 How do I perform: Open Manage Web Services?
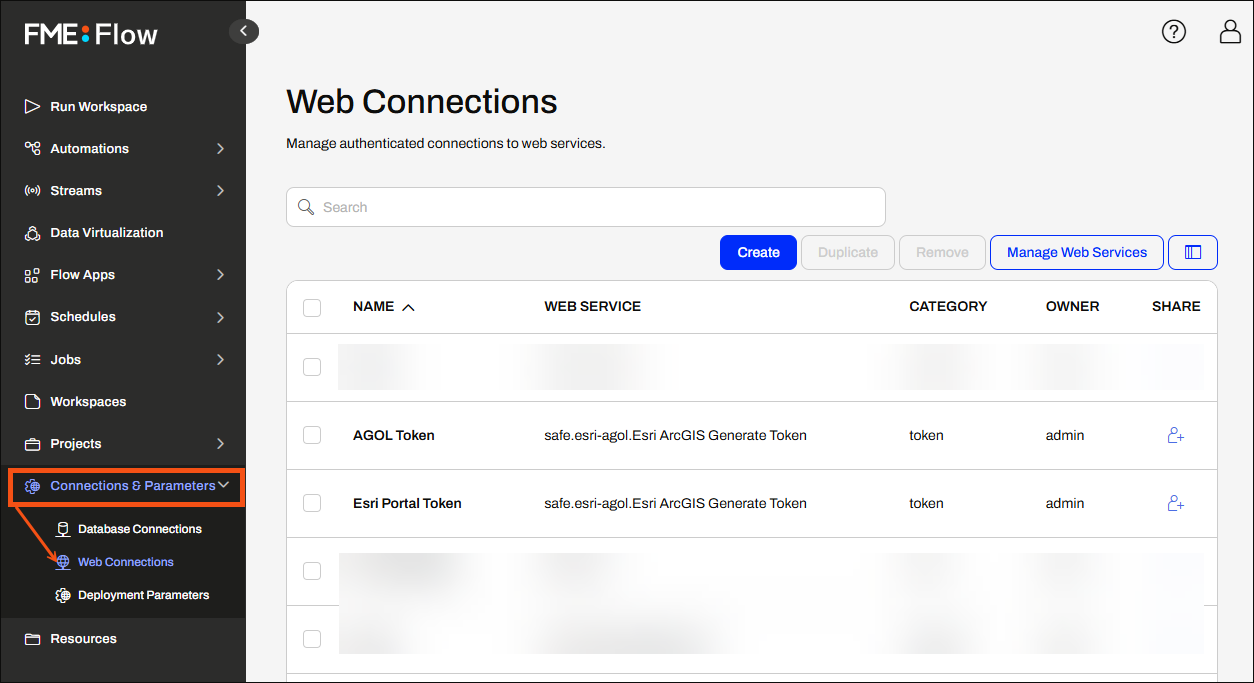pos(1076,252)
